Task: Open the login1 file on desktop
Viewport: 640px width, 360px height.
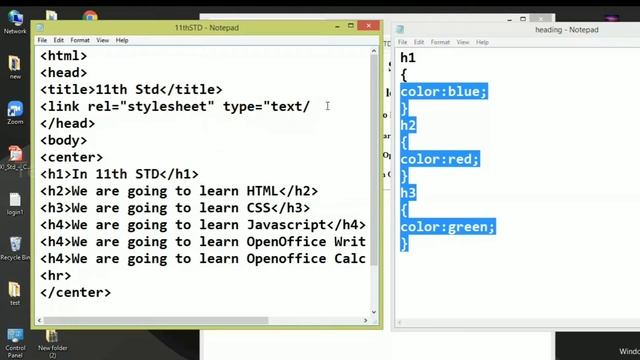Action: click(15, 204)
